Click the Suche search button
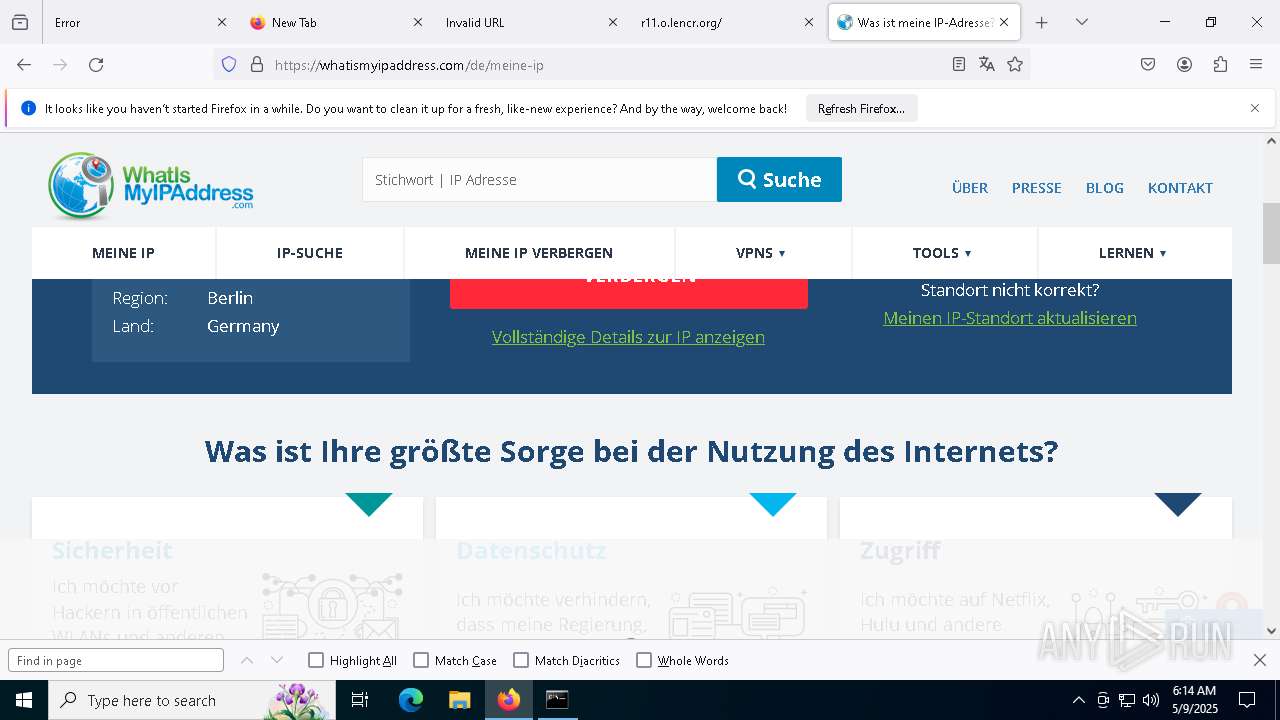This screenshot has height=720, width=1280. coord(779,179)
